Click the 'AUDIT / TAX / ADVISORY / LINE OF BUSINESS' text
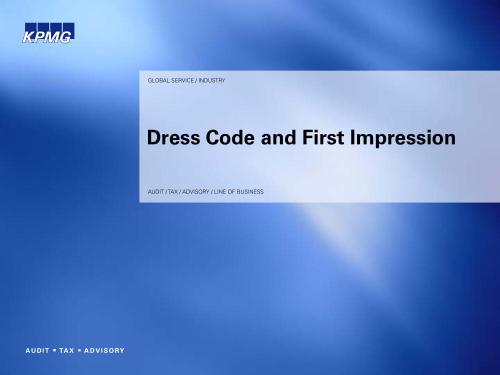 pyautogui.click(x=206, y=192)
